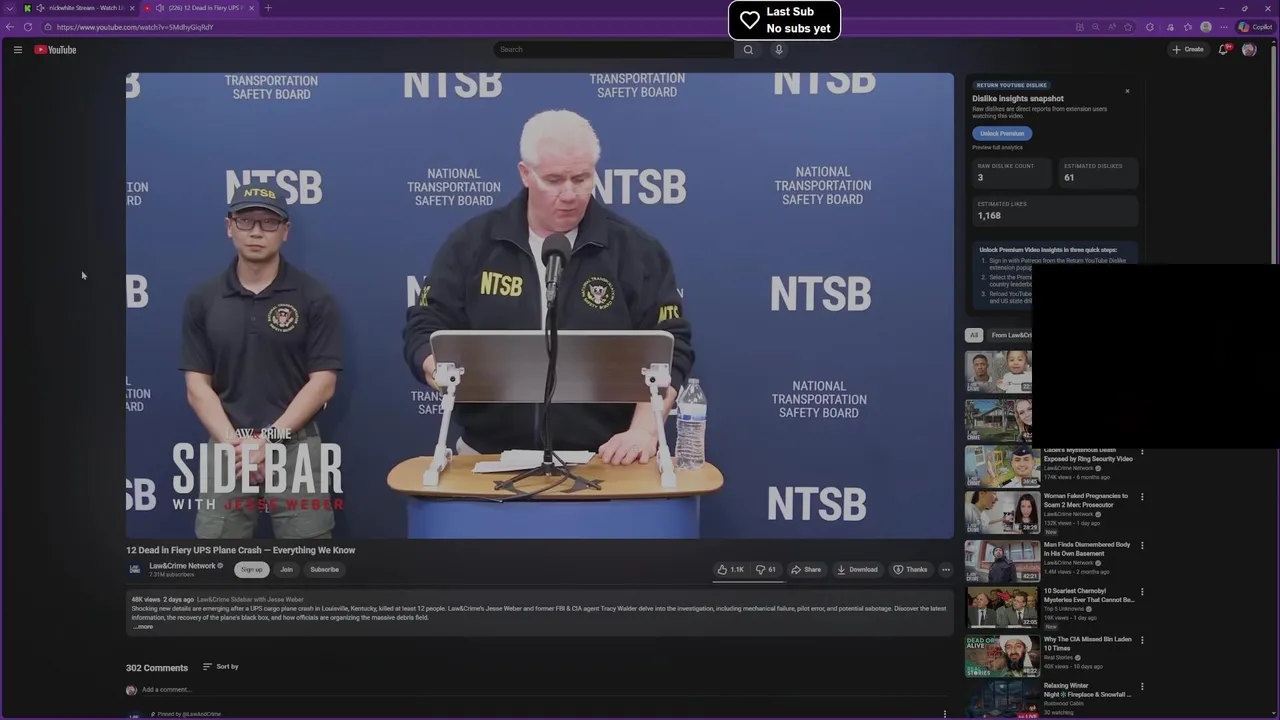
Task: Open options for Woman Faked Pregnancies video
Action: coord(1142,497)
